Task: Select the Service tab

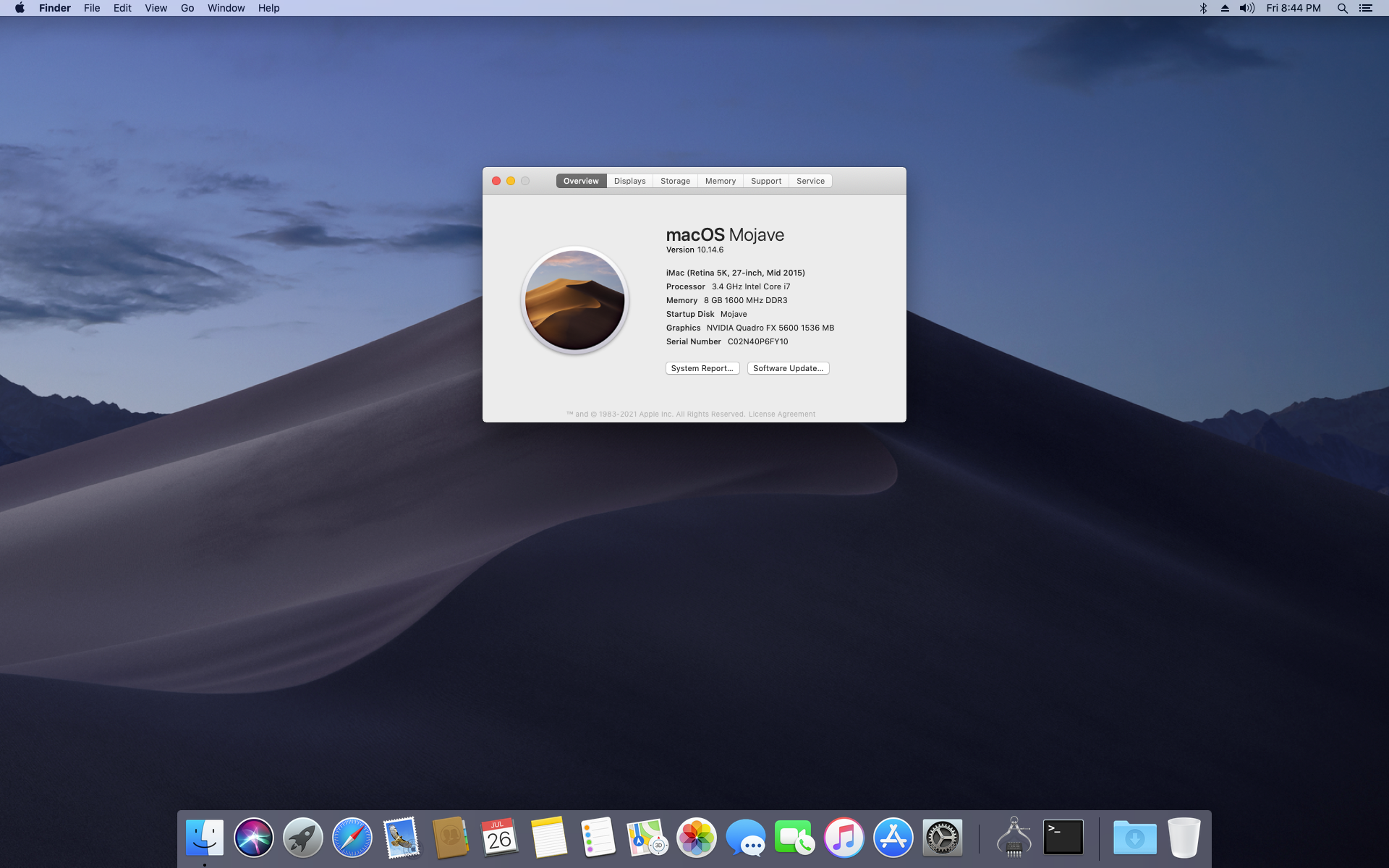Action: click(810, 181)
